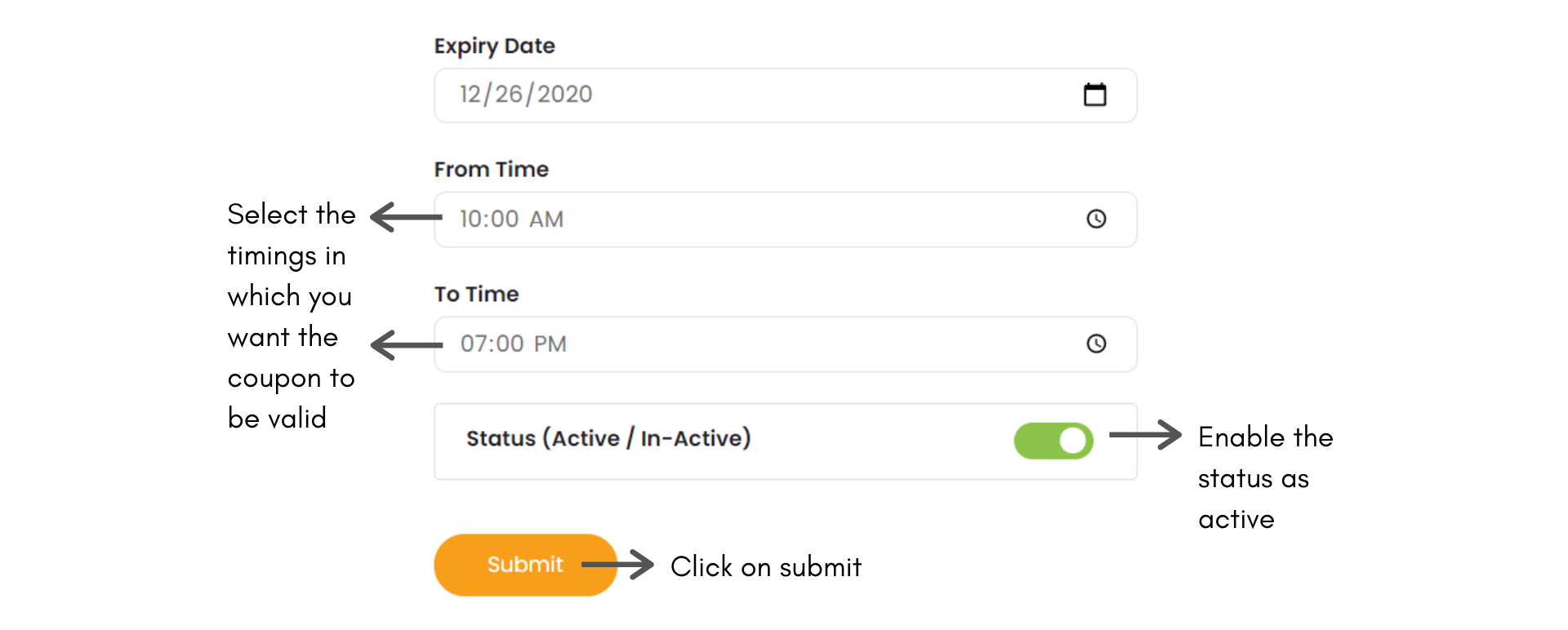Focus the Expiry Date input field
1568x630 pixels.
tap(786, 95)
